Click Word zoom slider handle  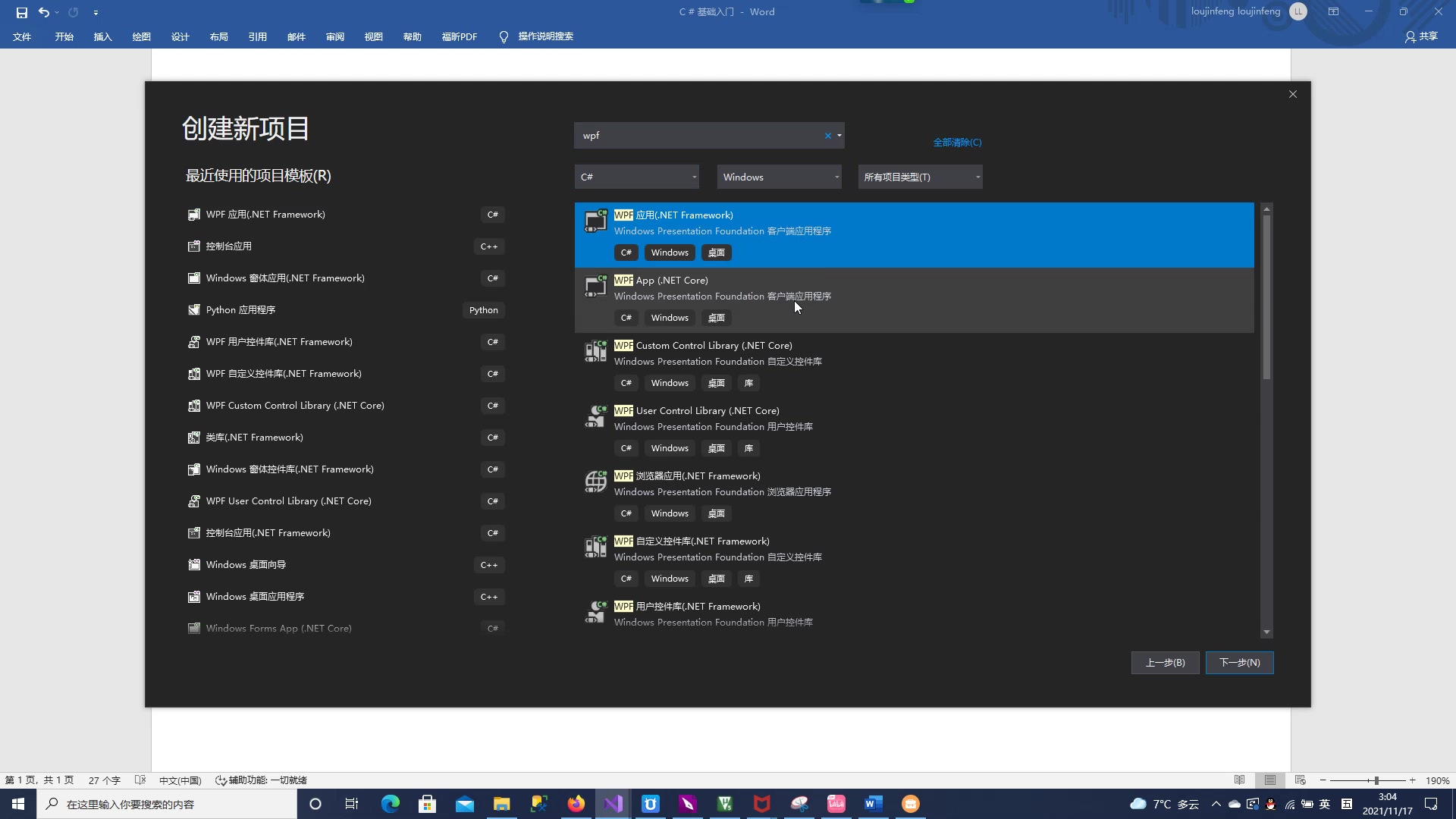click(x=1376, y=780)
